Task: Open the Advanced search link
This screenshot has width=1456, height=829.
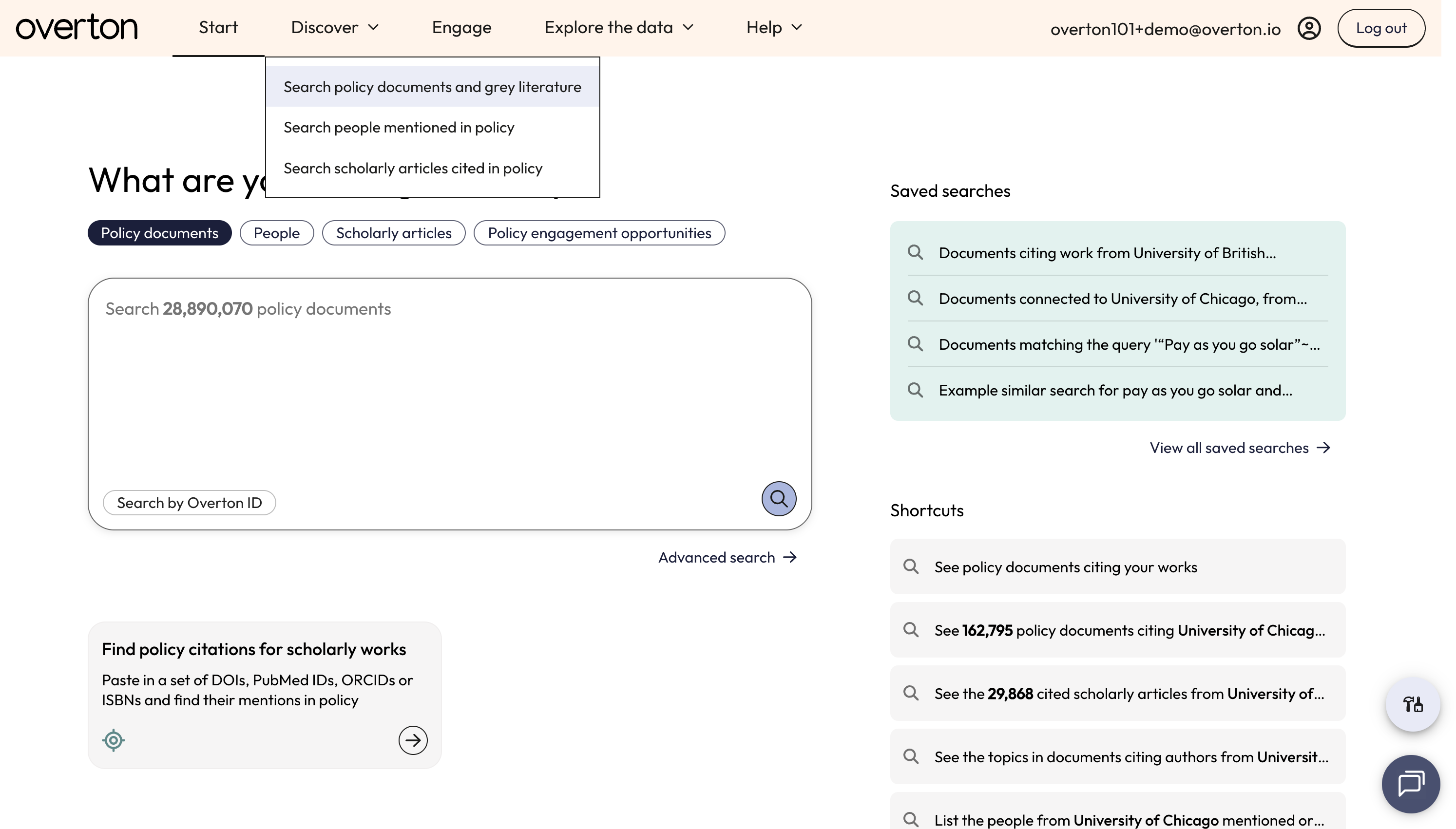Action: [727, 557]
